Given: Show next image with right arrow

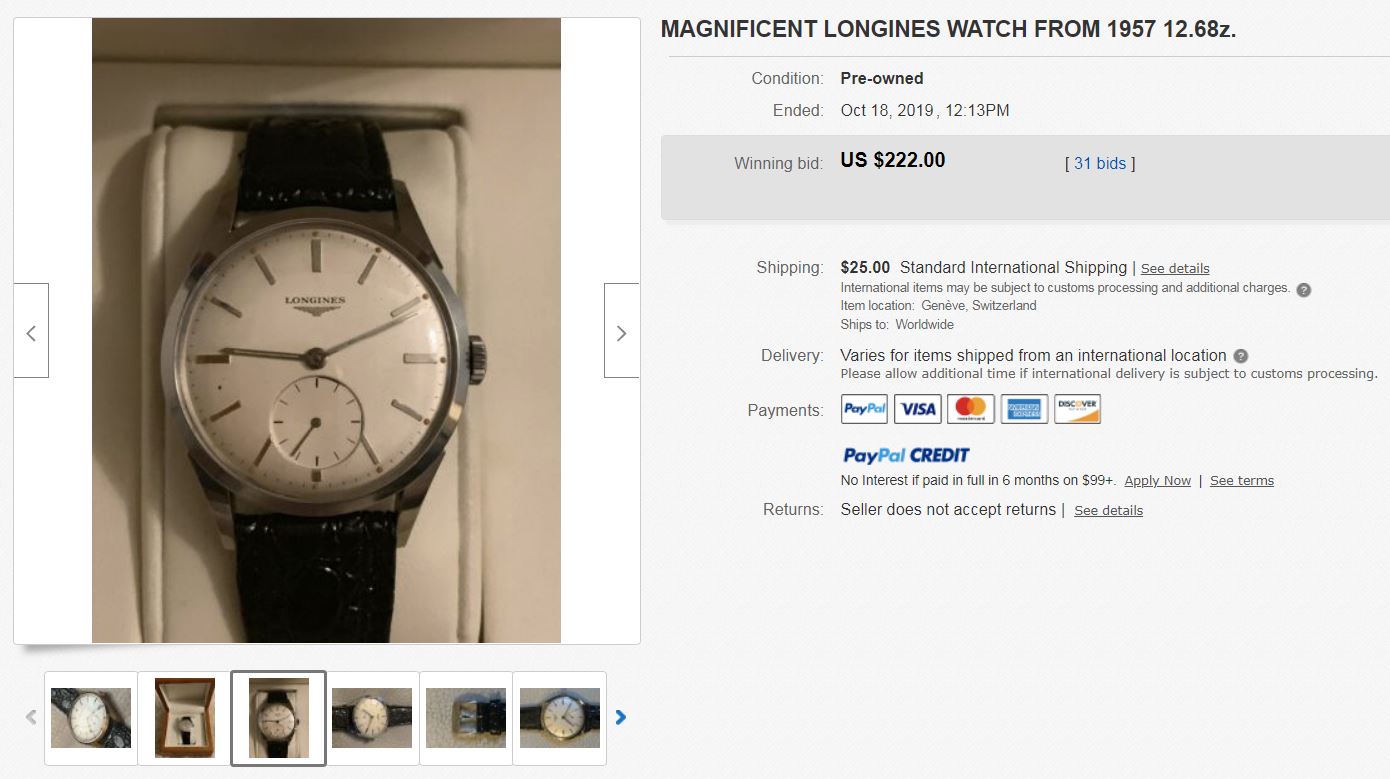Looking at the screenshot, I should coord(621,331).
